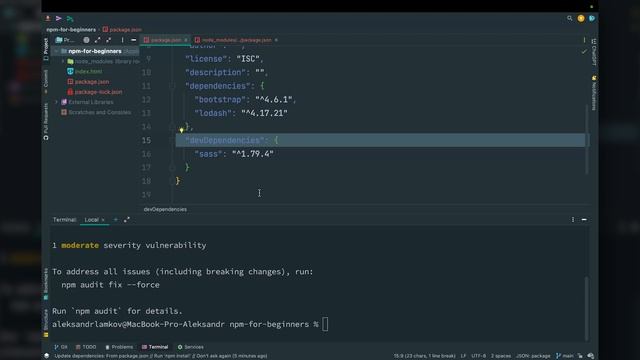Screen dimensions: 640x360
Task: Change UTF-8 encoding in status bar
Action: [x=478, y=356]
